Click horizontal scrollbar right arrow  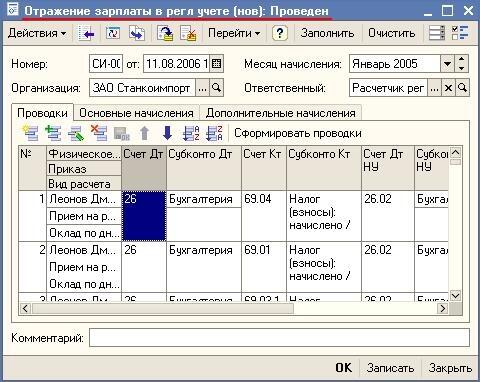(x=442, y=308)
